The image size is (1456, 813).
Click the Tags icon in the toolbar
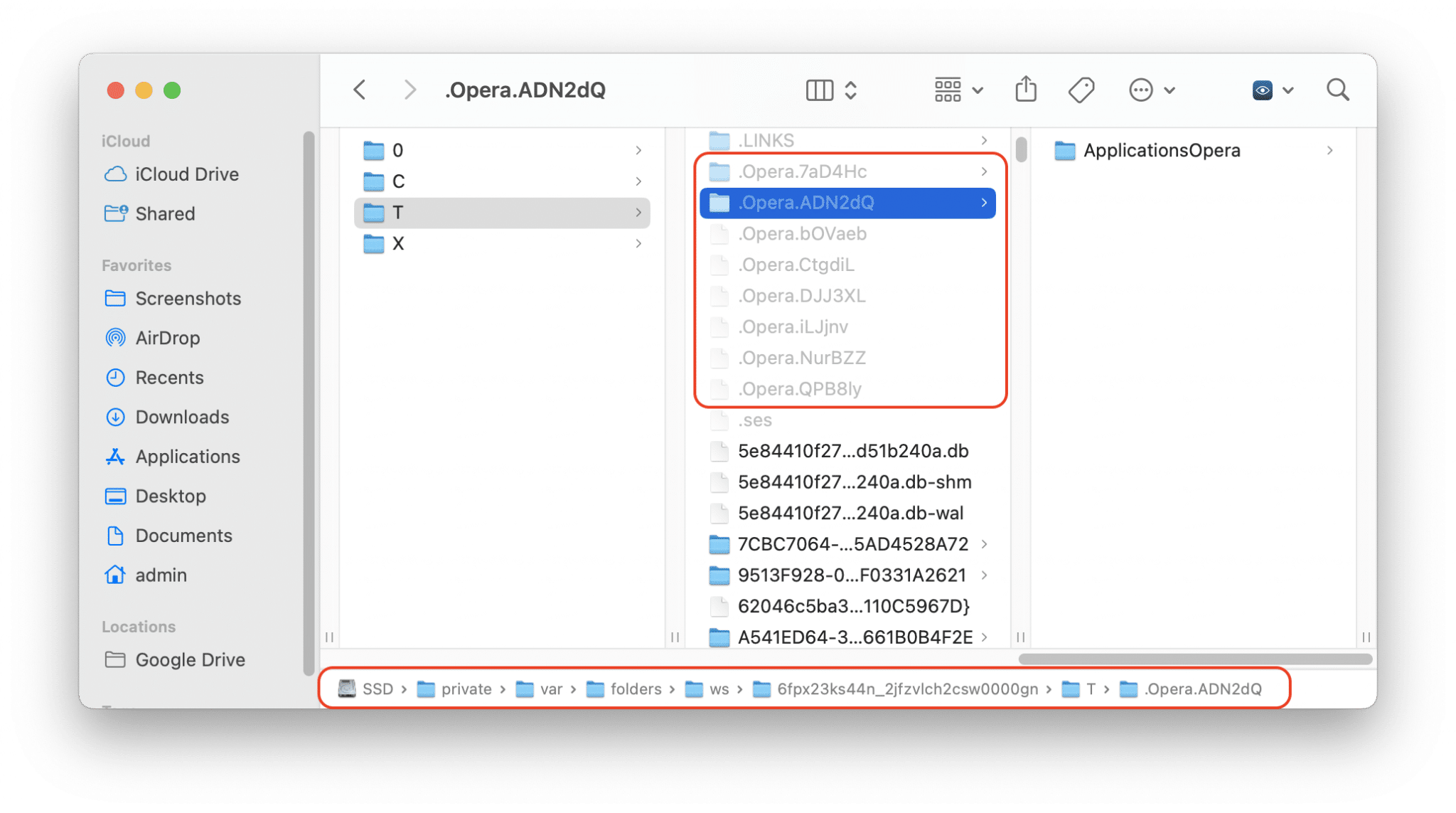[1080, 90]
